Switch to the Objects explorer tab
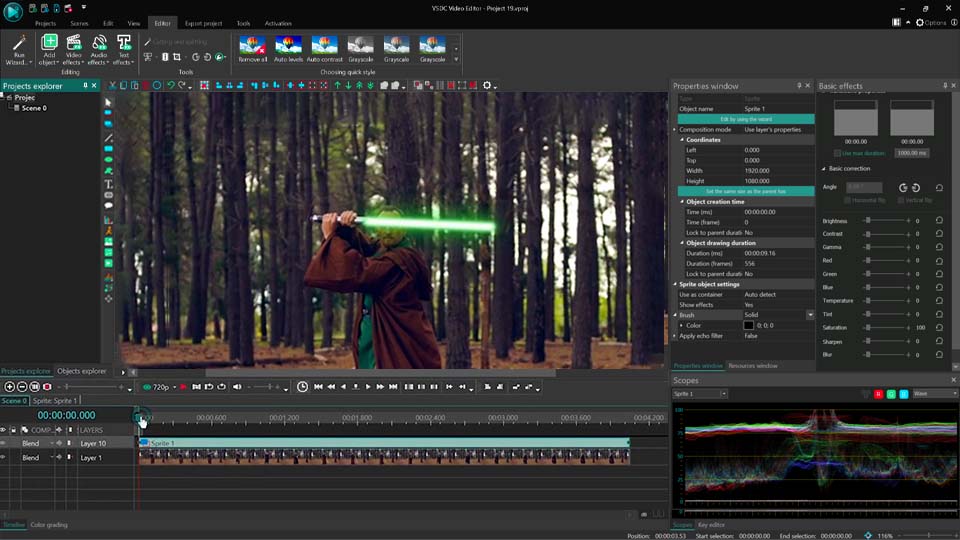Viewport: 960px width, 540px height. pos(81,371)
